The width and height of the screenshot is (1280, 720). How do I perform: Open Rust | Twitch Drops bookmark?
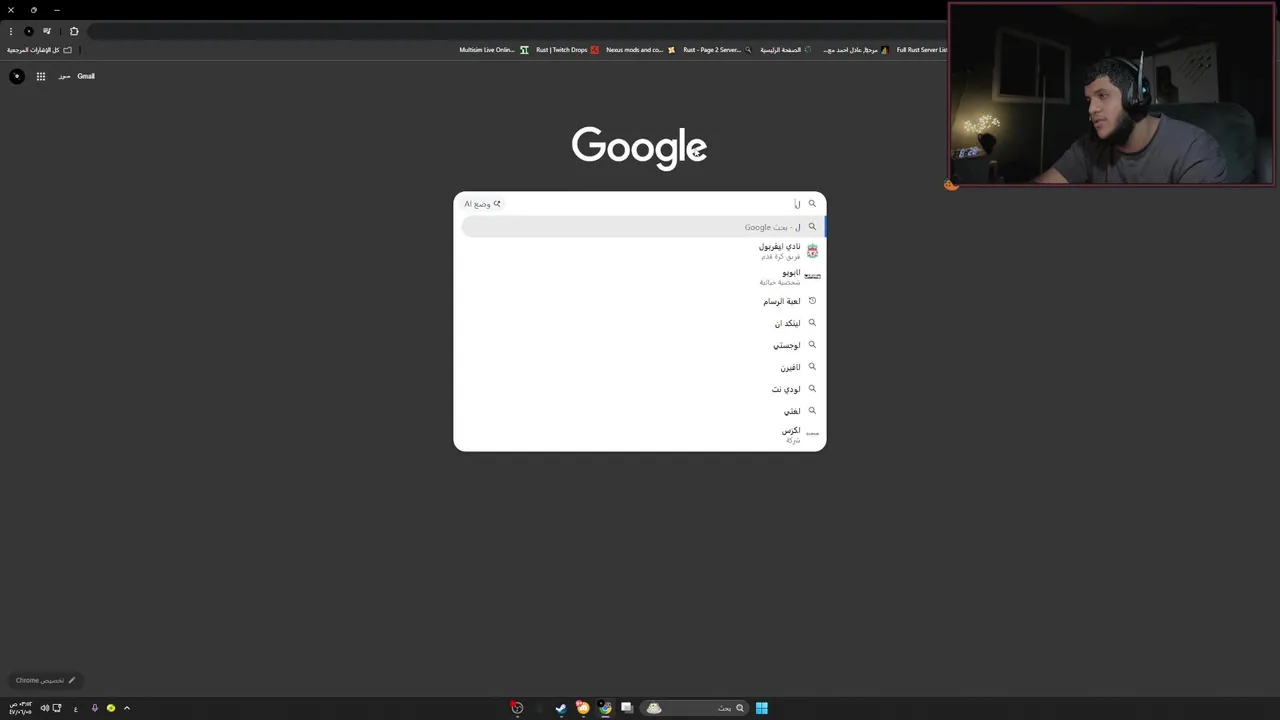pos(567,50)
